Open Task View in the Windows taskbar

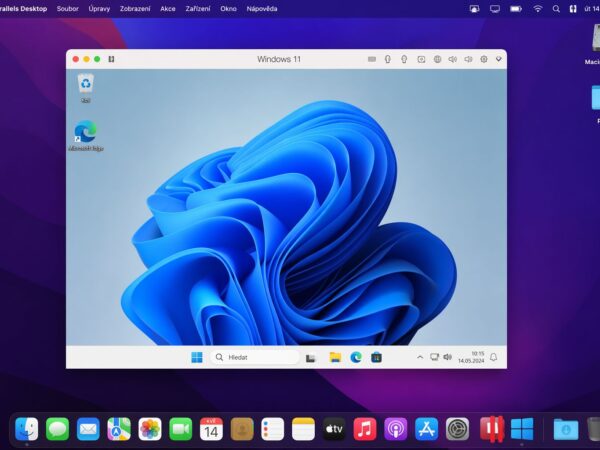(311, 357)
